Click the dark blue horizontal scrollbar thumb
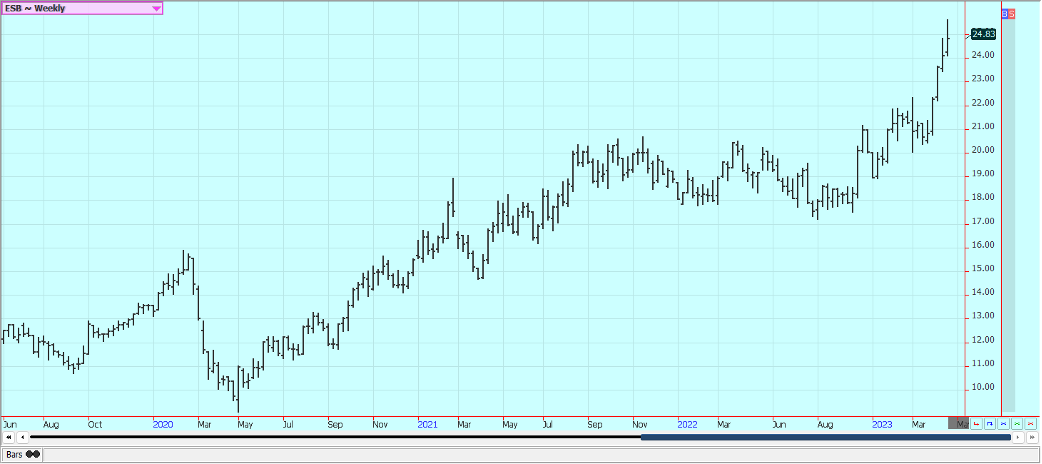1042x464 pixels. coord(825,437)
